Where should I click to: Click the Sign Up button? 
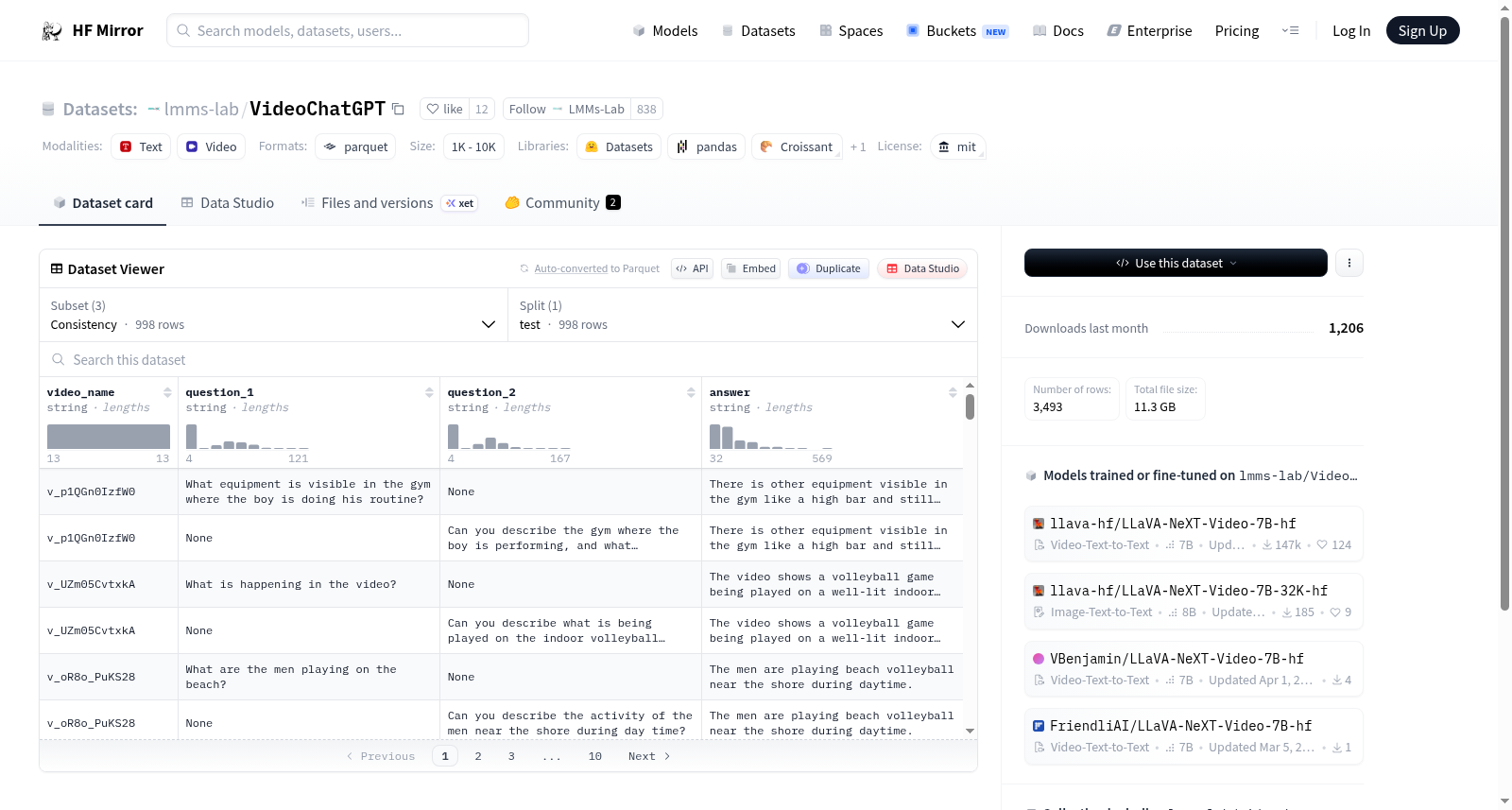coord(1422,30)
